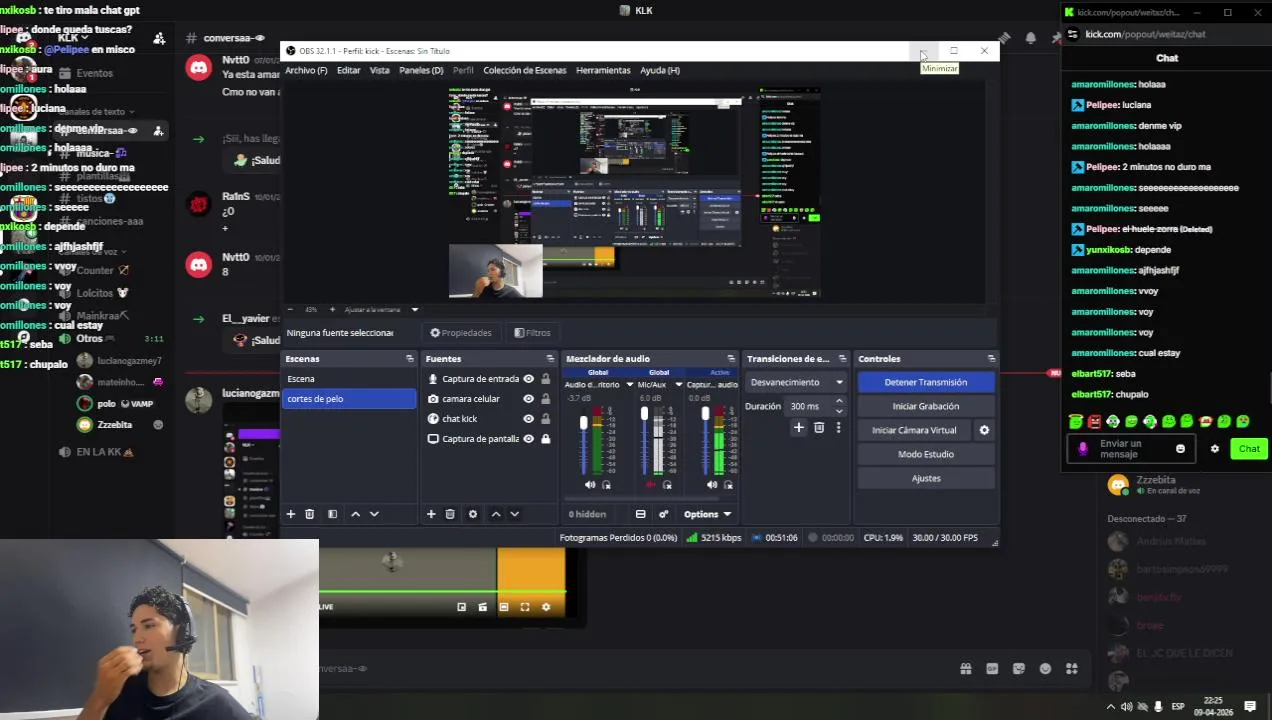This screenshot has height=720, width=1272.
Task: Mute Audio del escritorio channel
Action: click(589, 485)
